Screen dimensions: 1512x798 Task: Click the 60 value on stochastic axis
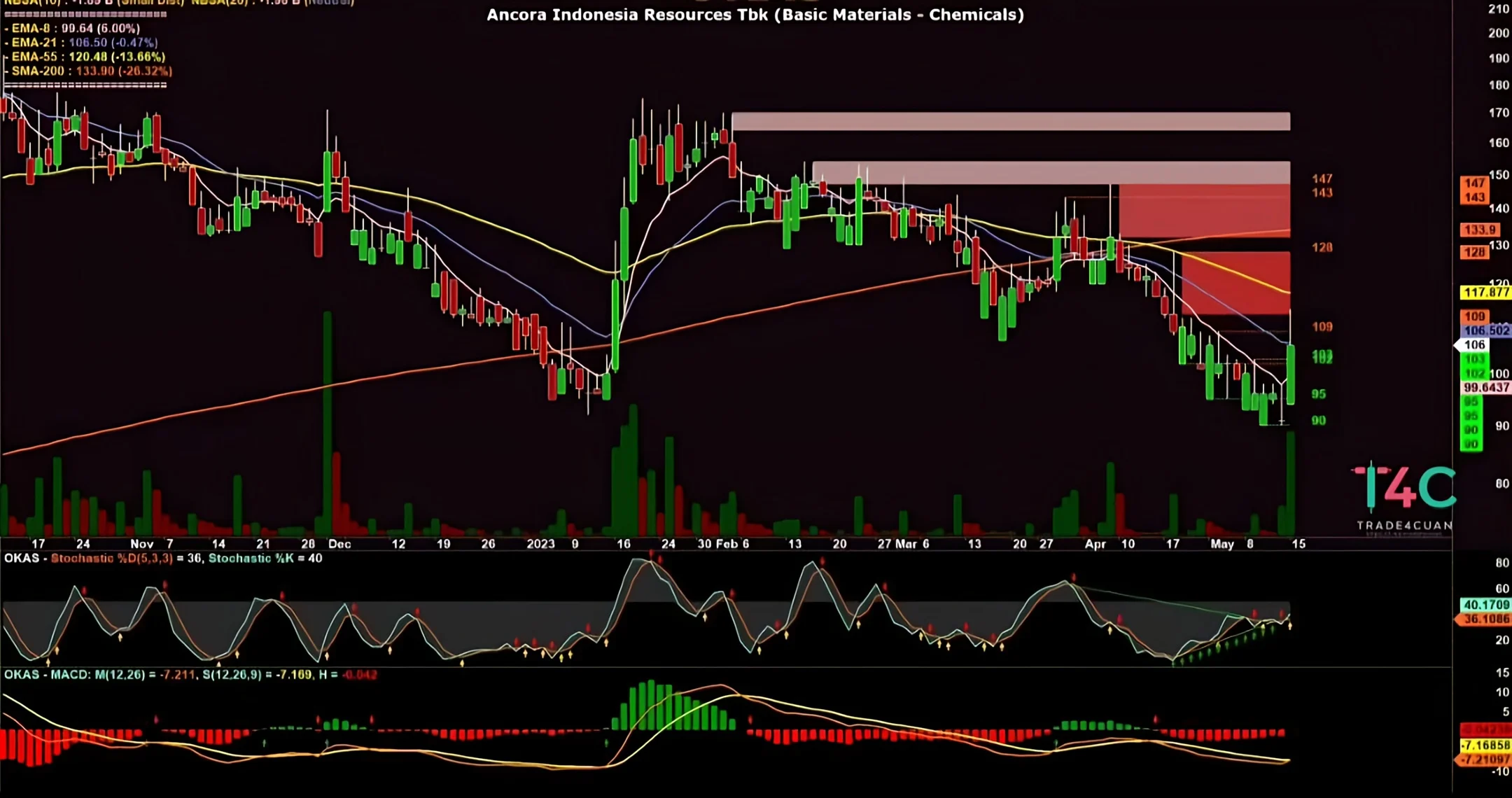1502,589
